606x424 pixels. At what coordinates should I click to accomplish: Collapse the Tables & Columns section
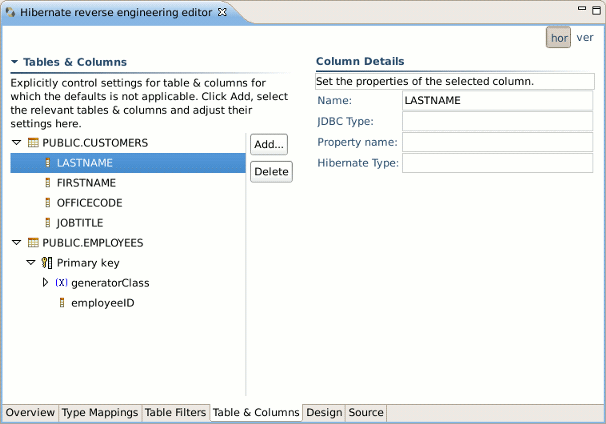click(x=15, y=62)
